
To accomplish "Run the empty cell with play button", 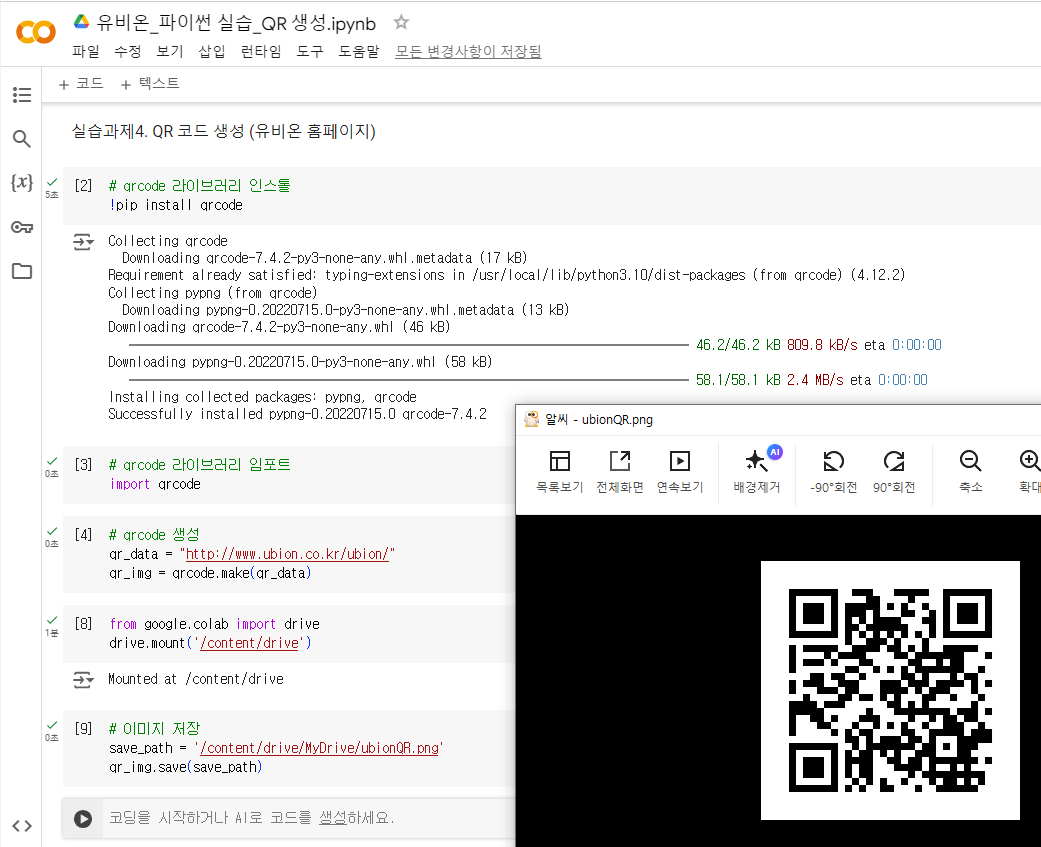I will tap(84, 819).
